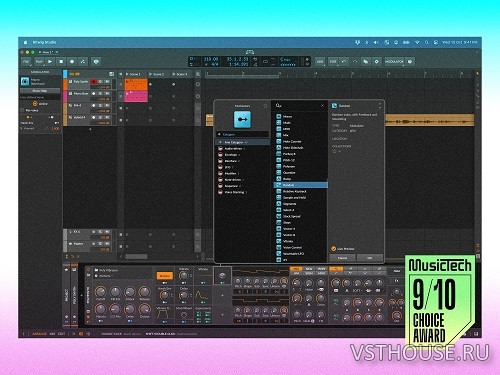Arm the global transport Record button
The width and height of the screenshot is (500, 375).
coord(72,62)
